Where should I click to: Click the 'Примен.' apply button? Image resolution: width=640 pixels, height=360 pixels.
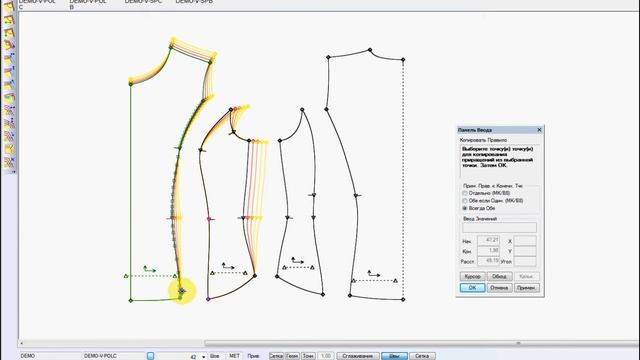pos(527,288)
